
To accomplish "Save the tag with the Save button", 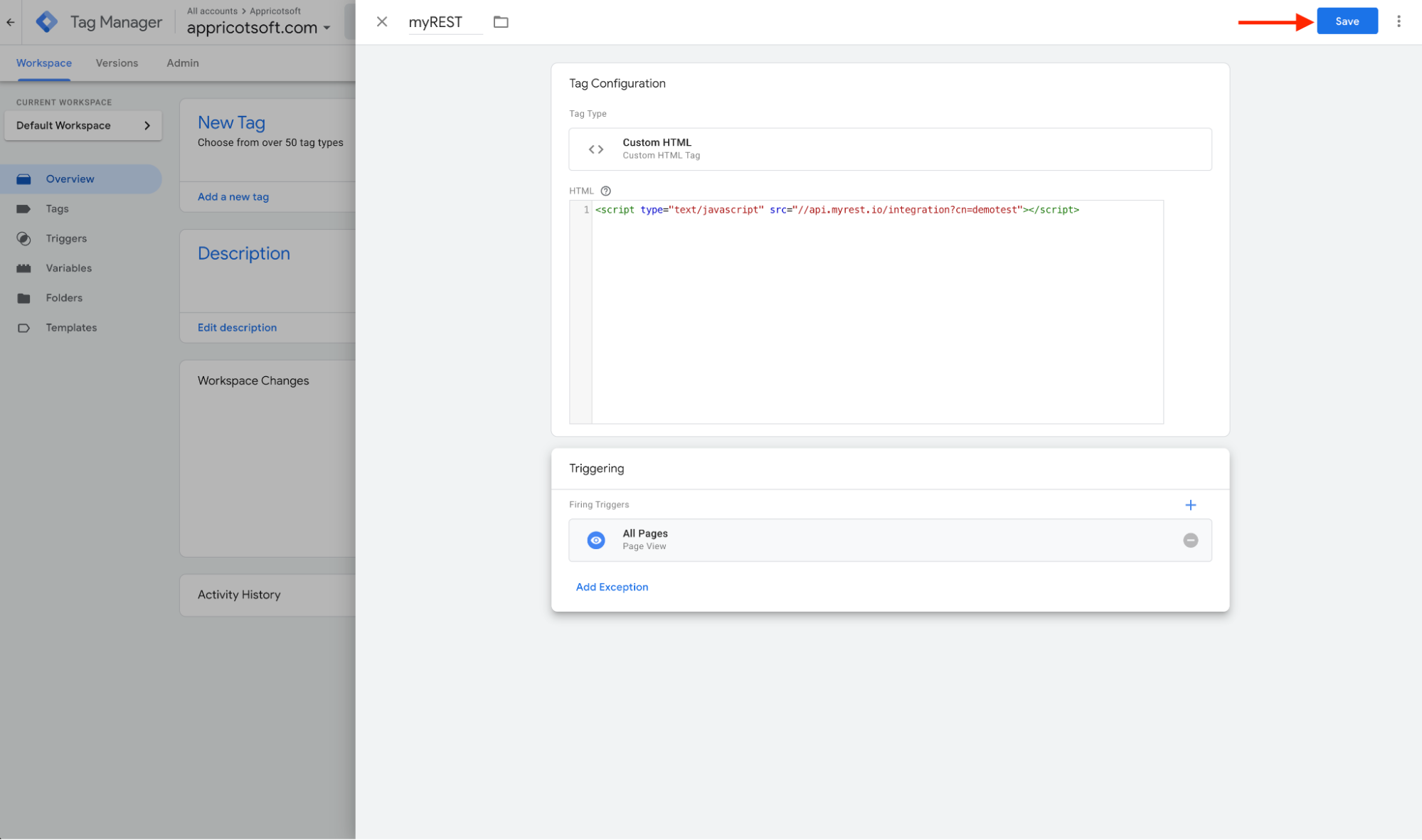I will click(x=1347, y=21).
